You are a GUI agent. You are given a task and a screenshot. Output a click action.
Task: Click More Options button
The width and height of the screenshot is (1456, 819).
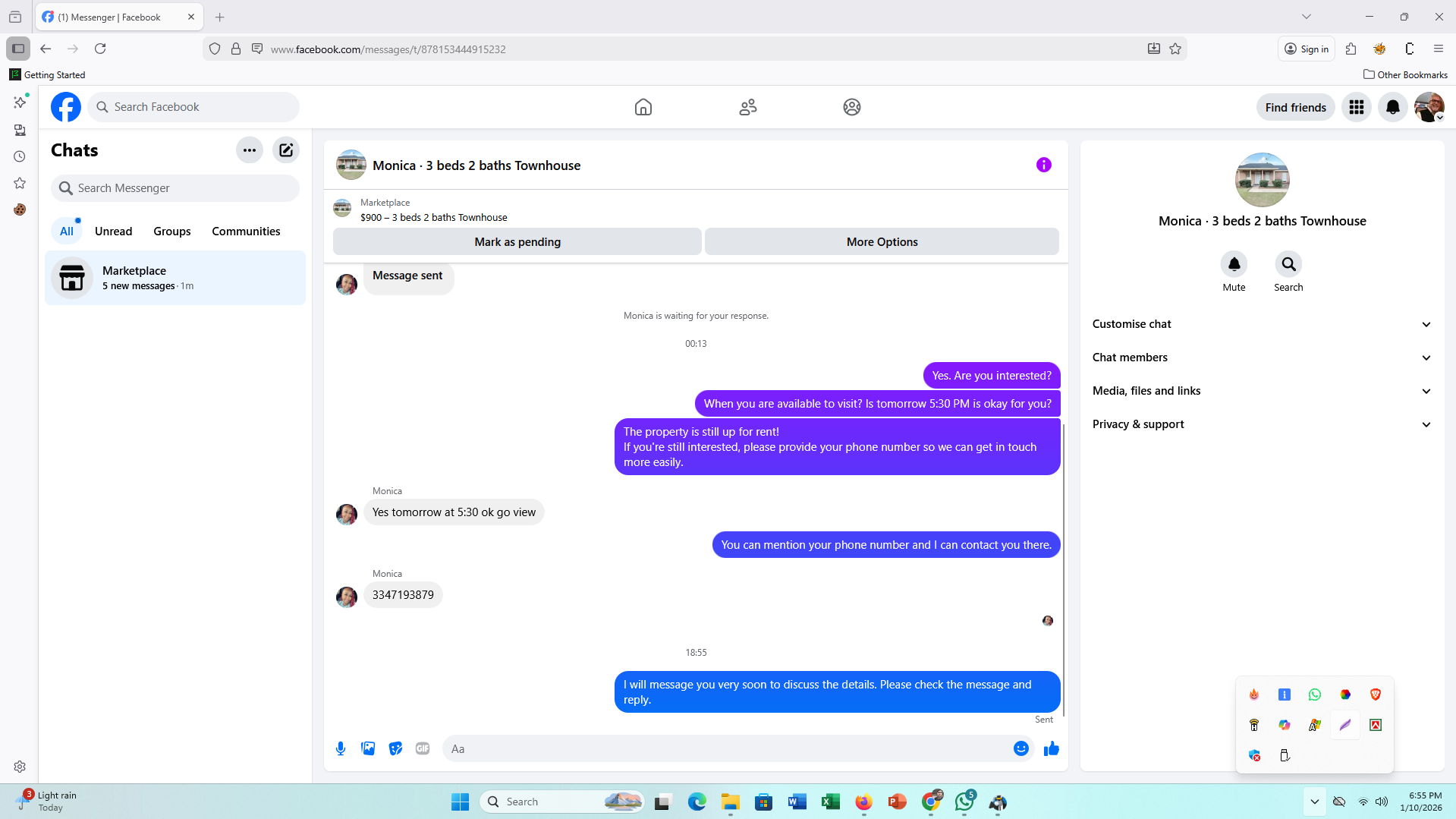point(882,242)
